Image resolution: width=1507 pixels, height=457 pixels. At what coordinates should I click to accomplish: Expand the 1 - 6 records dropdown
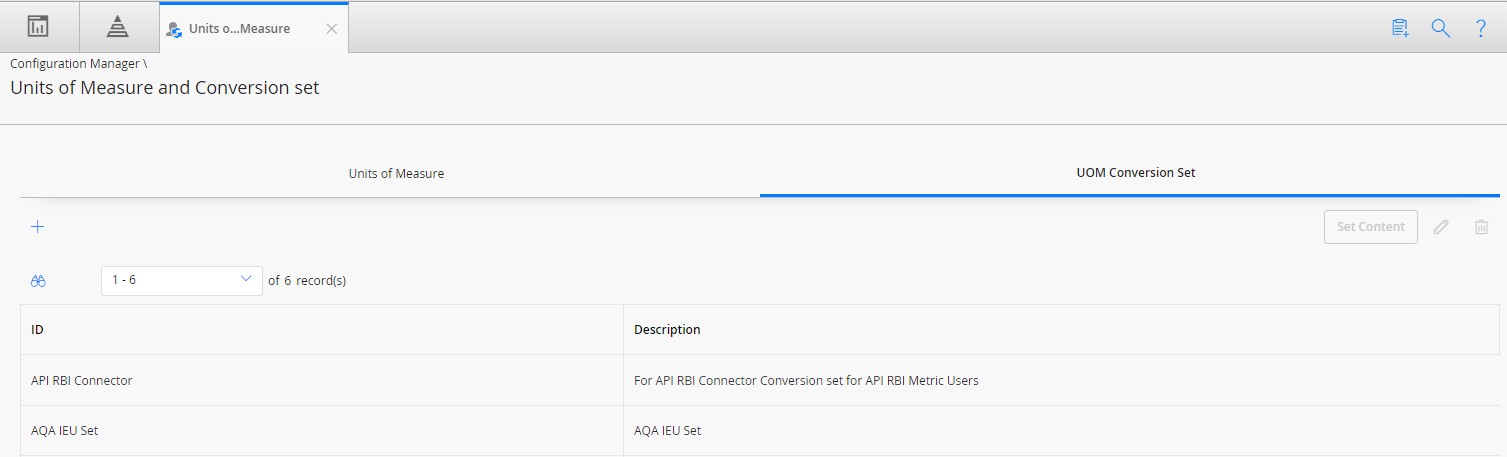(x=182, y=281)
